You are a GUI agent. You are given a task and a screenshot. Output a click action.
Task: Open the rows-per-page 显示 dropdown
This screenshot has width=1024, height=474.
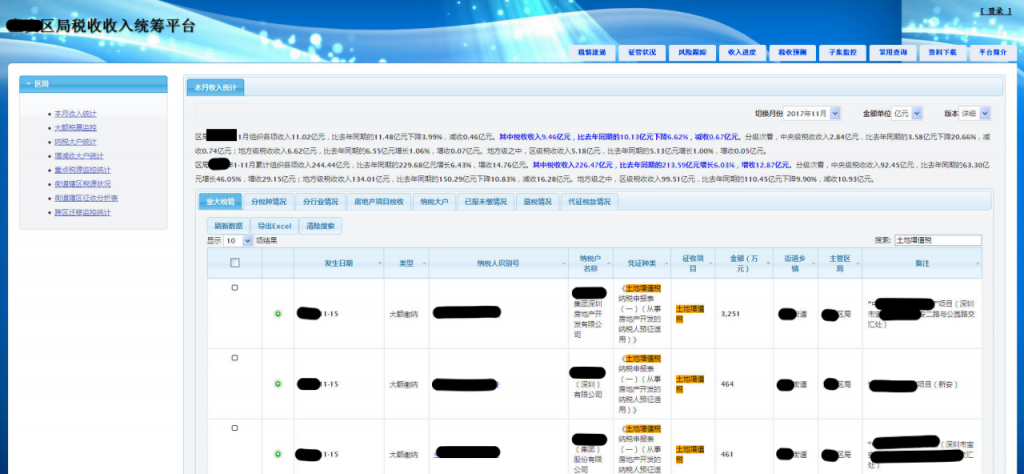[x=238, y=241]
